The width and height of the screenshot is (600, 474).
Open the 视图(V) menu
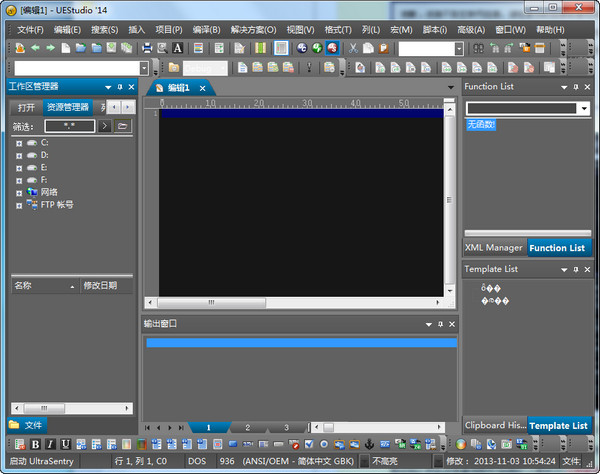click(300, 30)
